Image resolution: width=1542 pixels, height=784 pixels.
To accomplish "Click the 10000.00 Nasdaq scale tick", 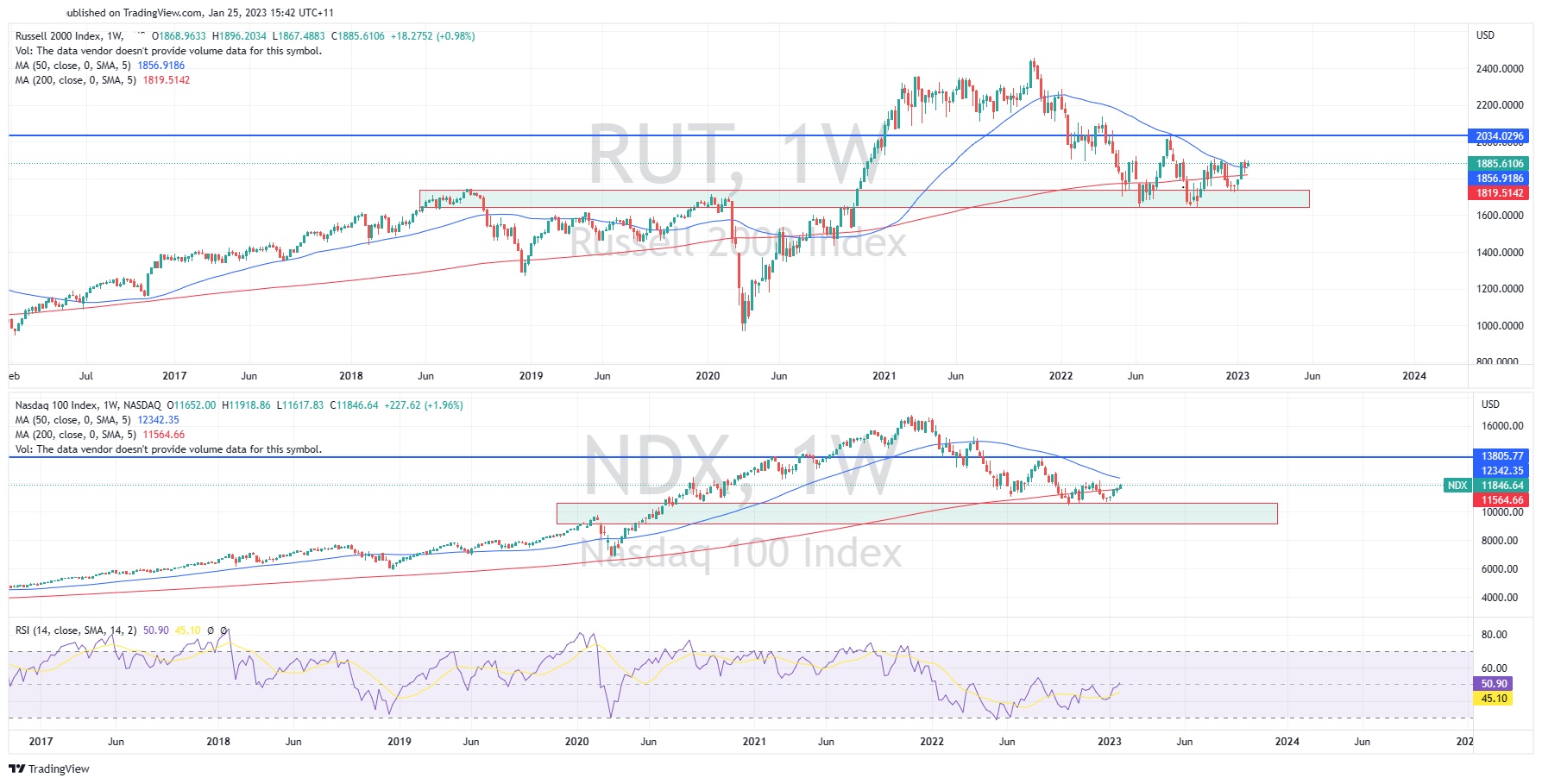I will pos(1502,512).
